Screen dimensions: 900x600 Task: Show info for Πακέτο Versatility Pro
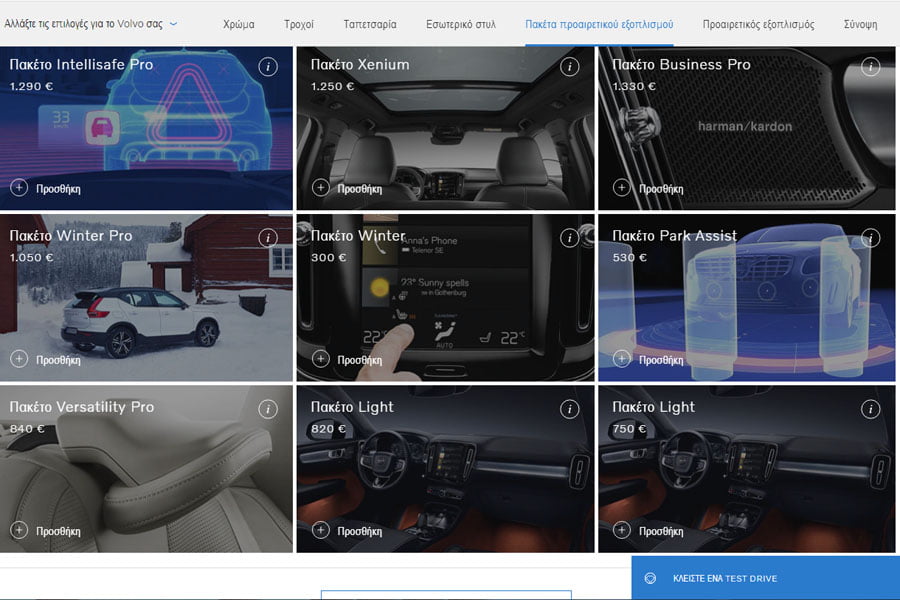267,409
